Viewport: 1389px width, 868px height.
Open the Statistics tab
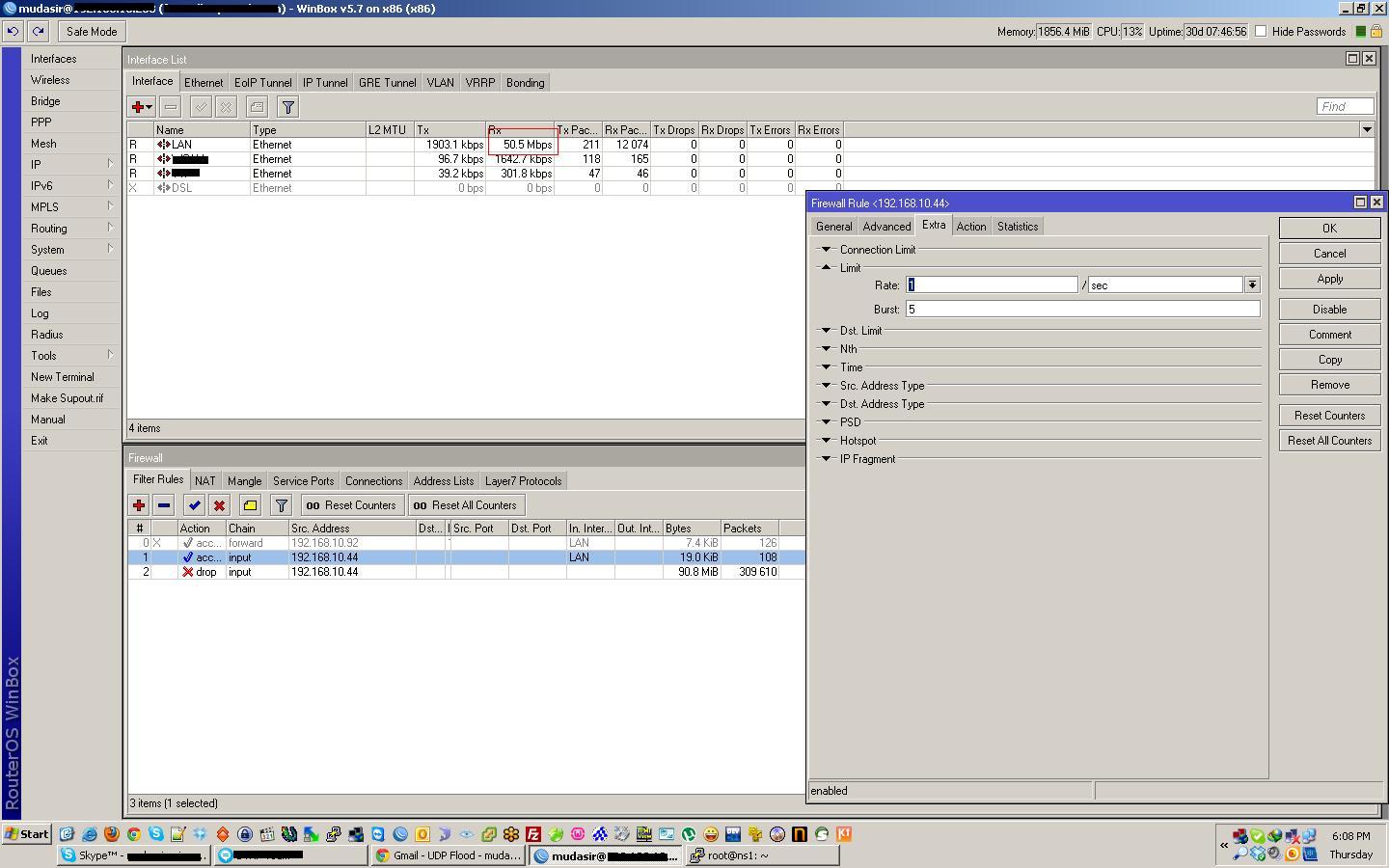click(1018, 227)
